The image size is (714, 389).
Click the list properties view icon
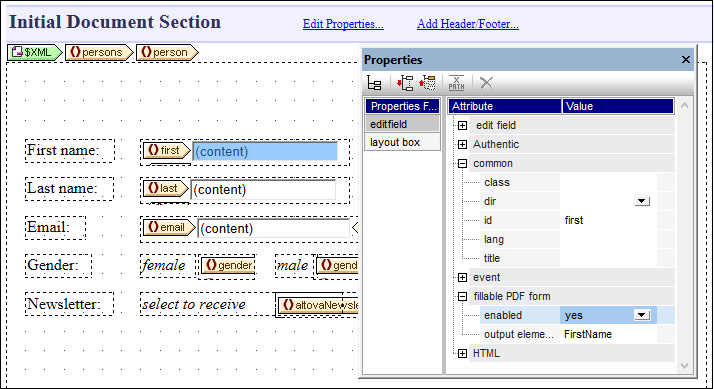point(374,83)
